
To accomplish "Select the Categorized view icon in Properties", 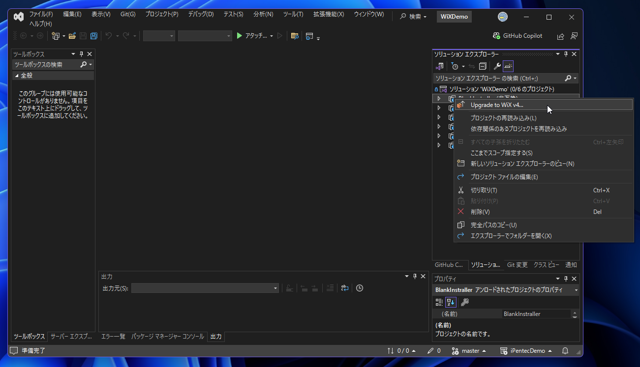I will click(439, 302).
